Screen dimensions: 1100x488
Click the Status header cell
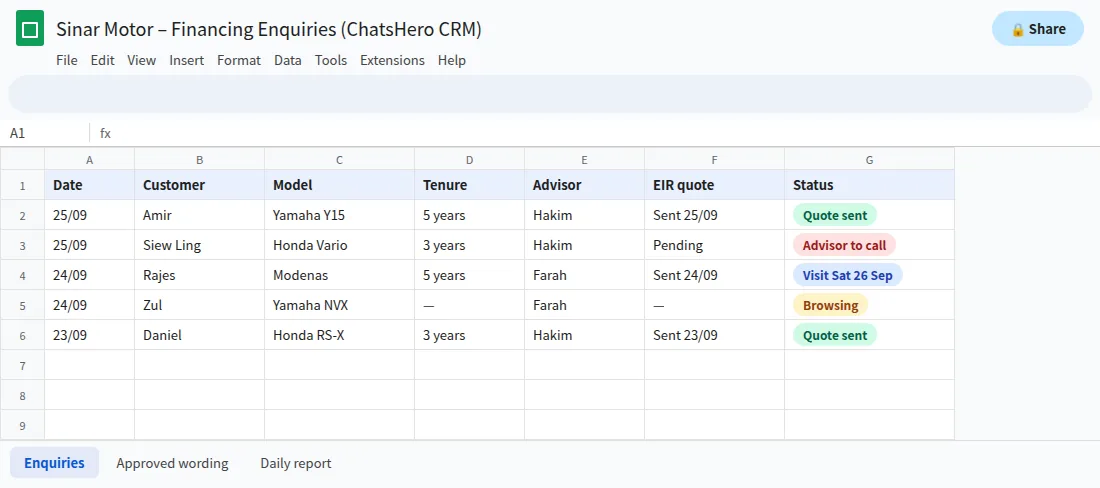click(x=869, y=185)
